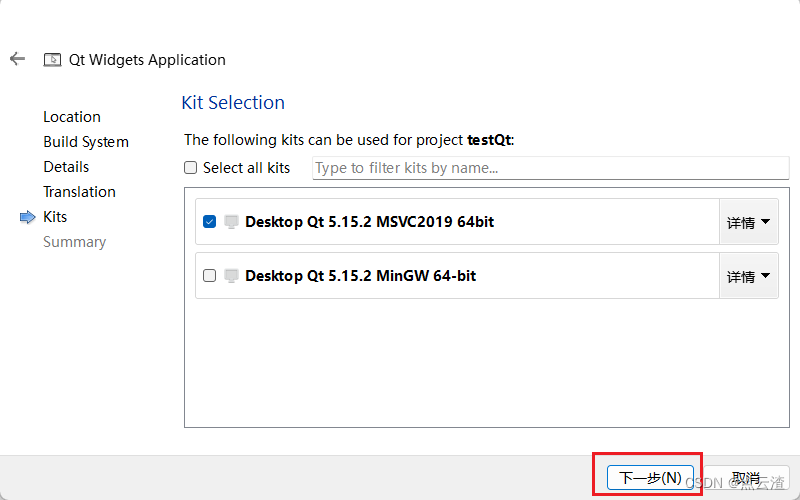Image resolution: width=800 pixels, height=500 pixels.
Task: Expand 详情 details for the MinGW kit
Action: pyautogui.click(x=749, y=276)
